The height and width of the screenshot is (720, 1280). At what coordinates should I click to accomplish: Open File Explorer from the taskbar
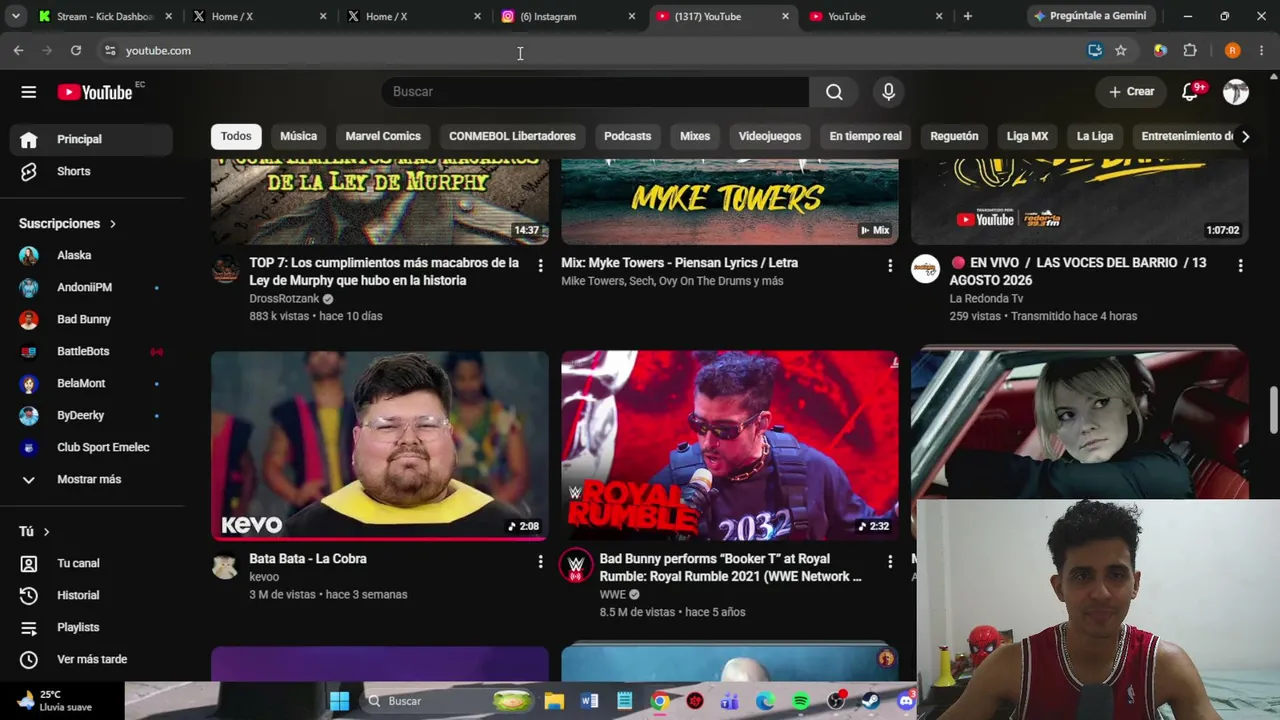[x=554, y=701]
